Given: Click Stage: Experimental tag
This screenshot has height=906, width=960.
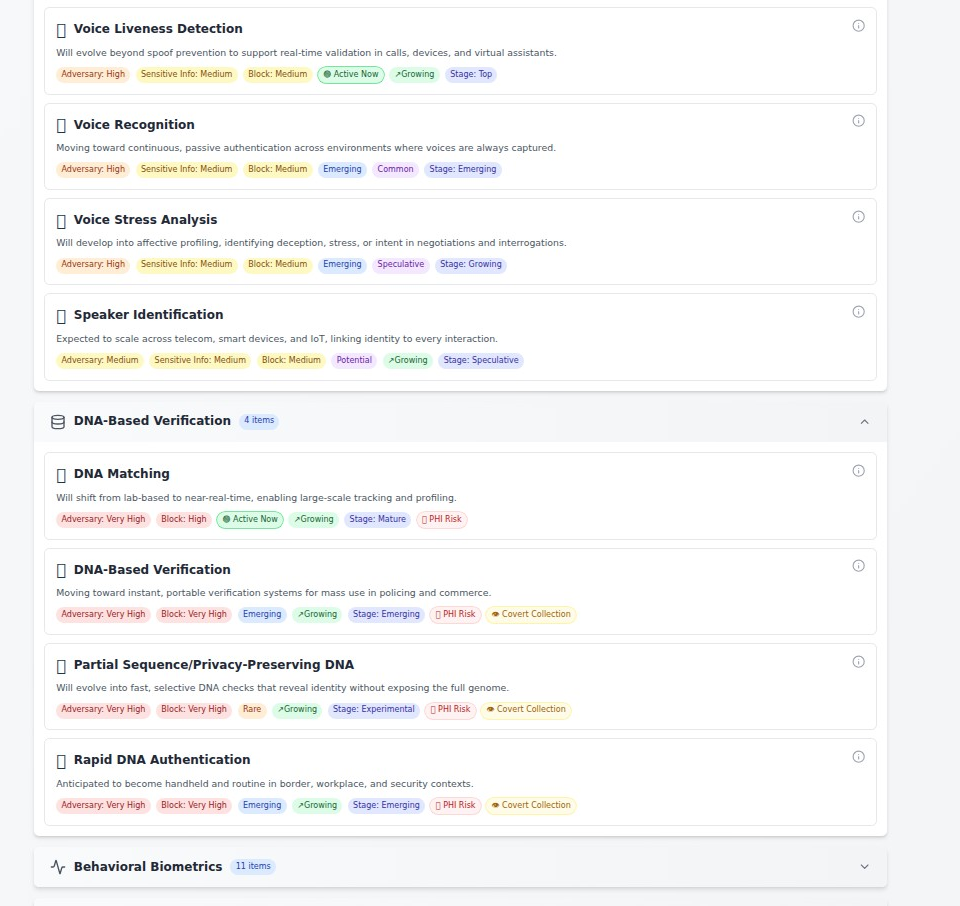Looking at the screenshot, I should pyautogui.click(x=374, y=710).
